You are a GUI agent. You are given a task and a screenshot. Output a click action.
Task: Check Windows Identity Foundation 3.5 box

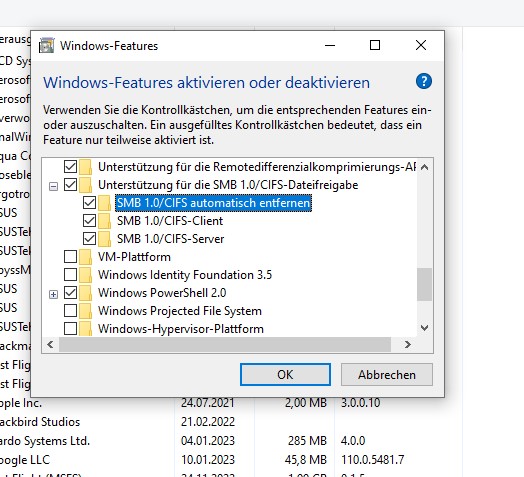pyautogui.click(x=70, y=275)
